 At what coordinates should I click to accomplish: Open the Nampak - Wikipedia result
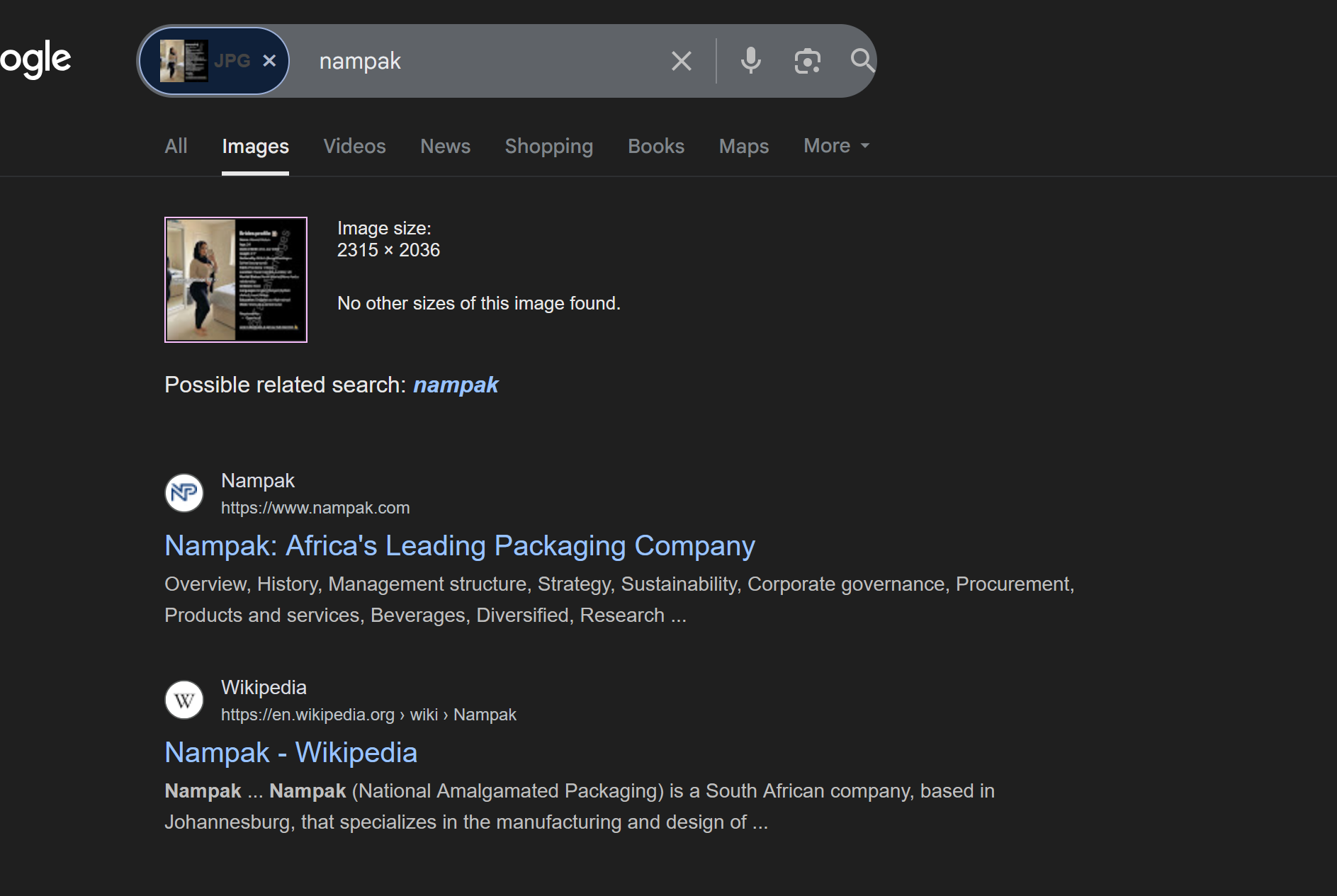coord(290,752)
